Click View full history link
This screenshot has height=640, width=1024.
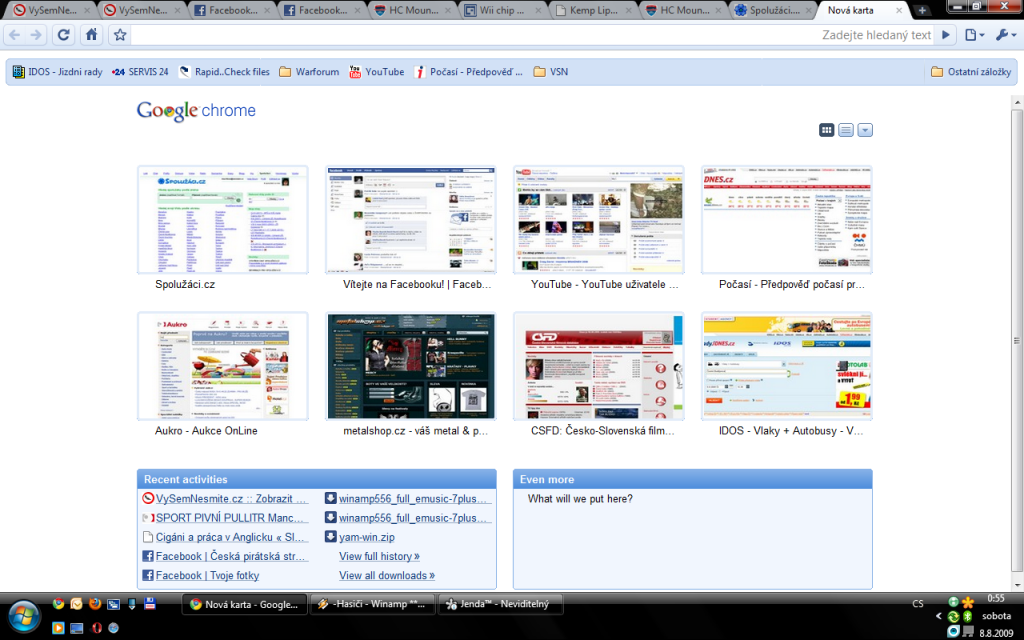(379, 556)
